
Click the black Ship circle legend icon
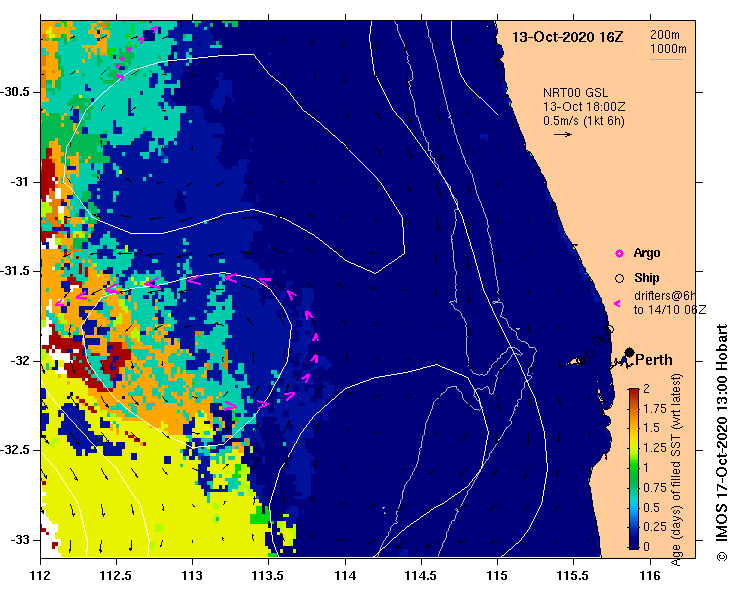click(x=619, y=279)
